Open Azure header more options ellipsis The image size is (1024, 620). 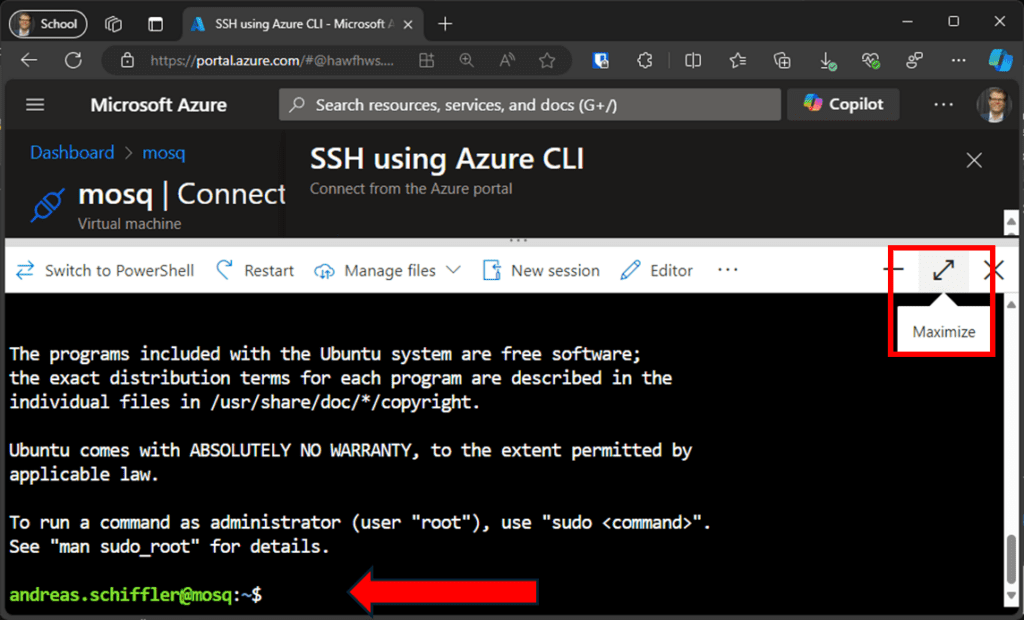943,105
